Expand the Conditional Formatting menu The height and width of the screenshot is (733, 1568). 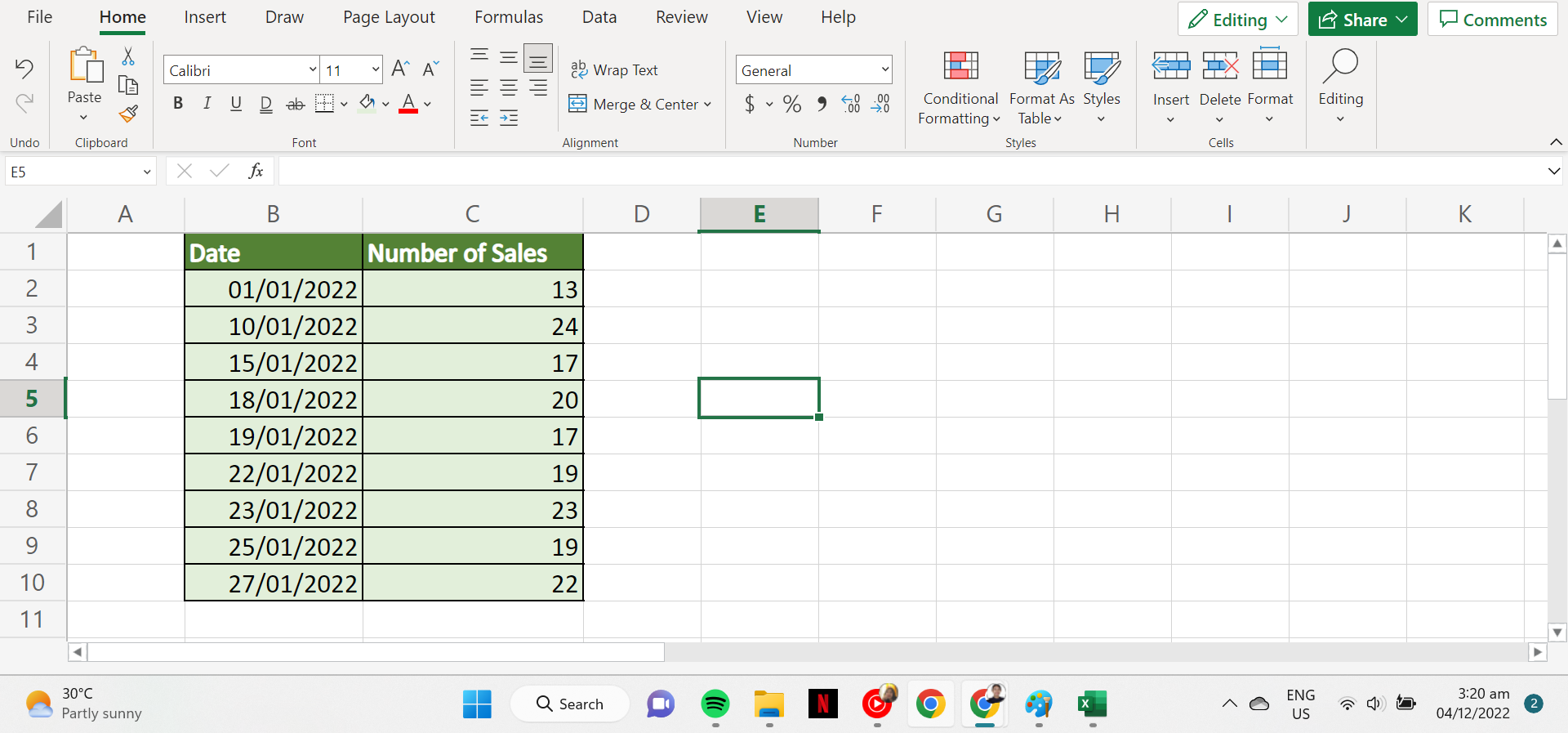(960, 87)
